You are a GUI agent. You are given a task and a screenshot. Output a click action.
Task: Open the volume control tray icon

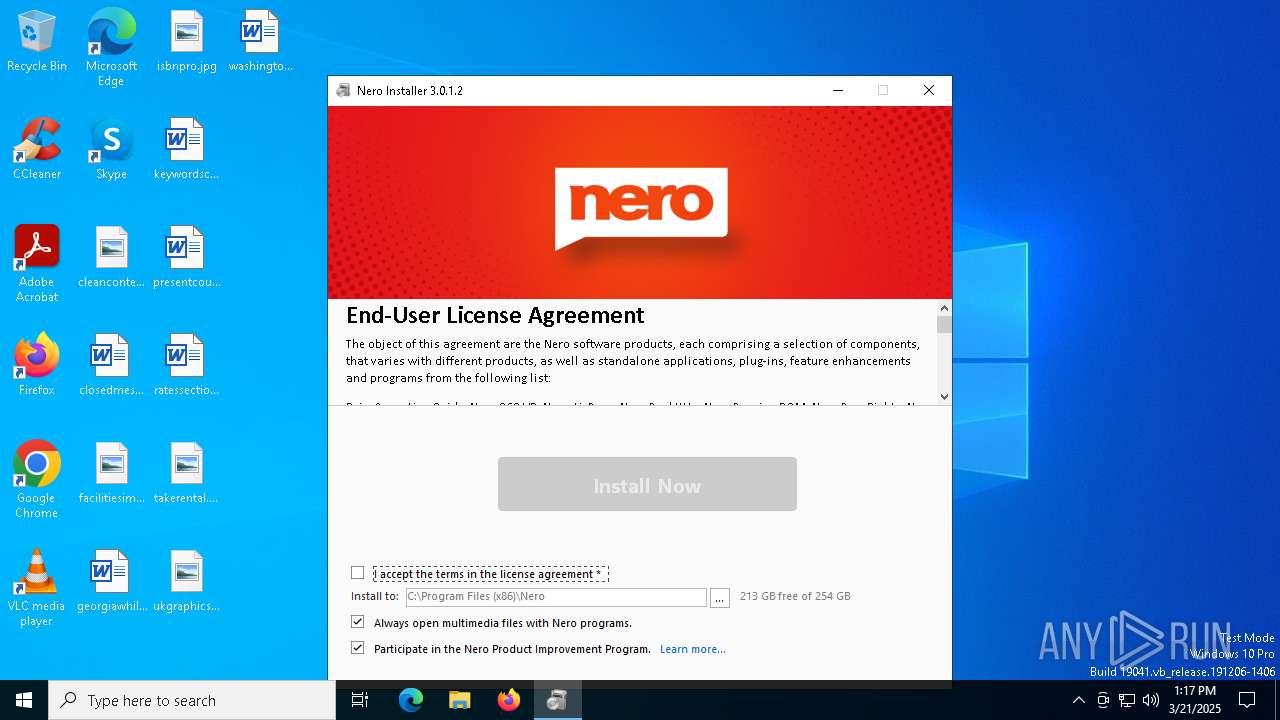(1151, 700)
